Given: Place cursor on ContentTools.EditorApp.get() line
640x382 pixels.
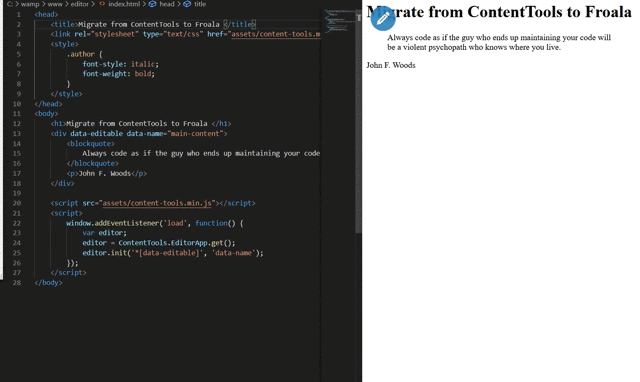Looking at the screenshot, I should (x=159, y=243).
